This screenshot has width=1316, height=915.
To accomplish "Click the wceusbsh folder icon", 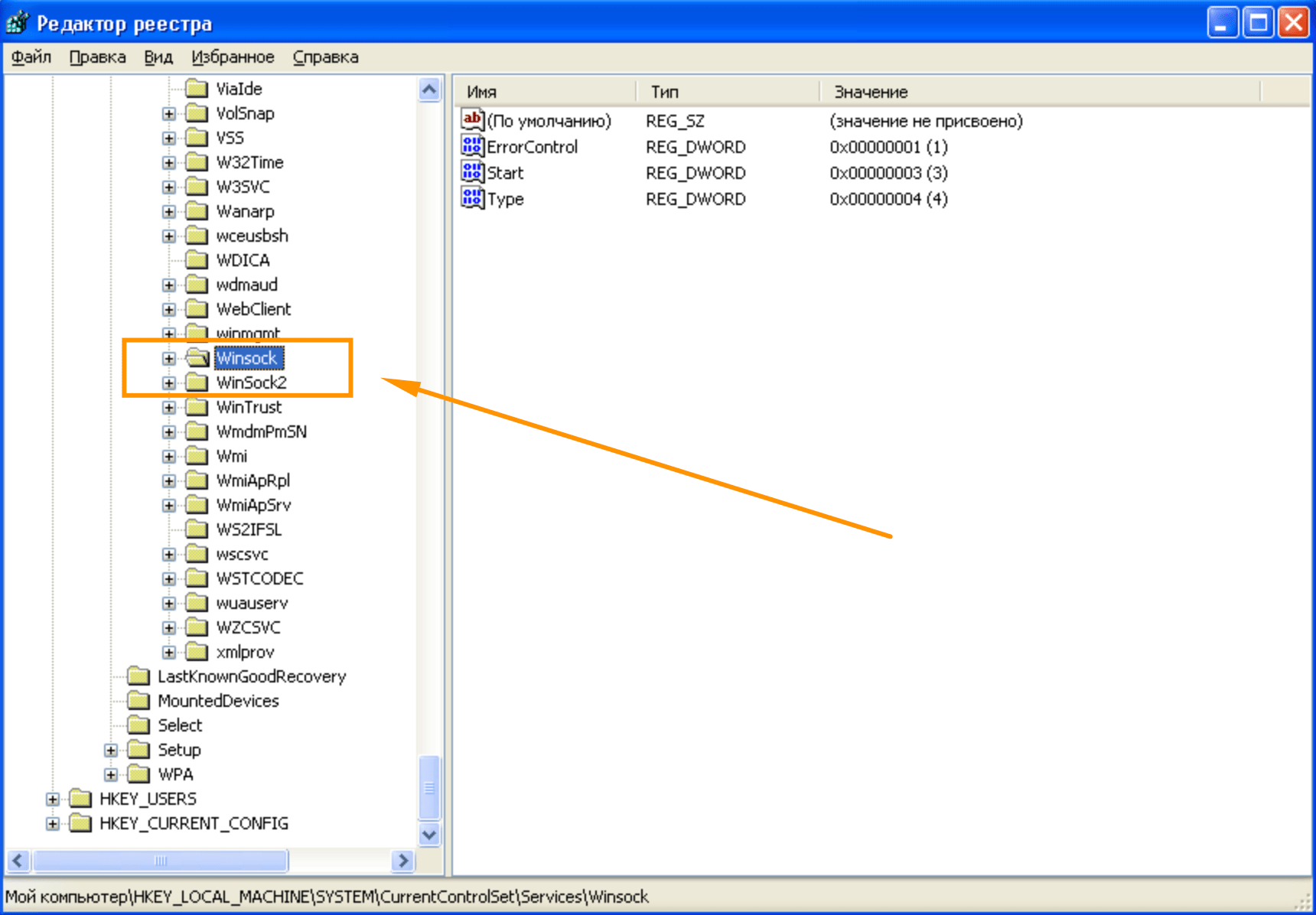I will point(197,236).
